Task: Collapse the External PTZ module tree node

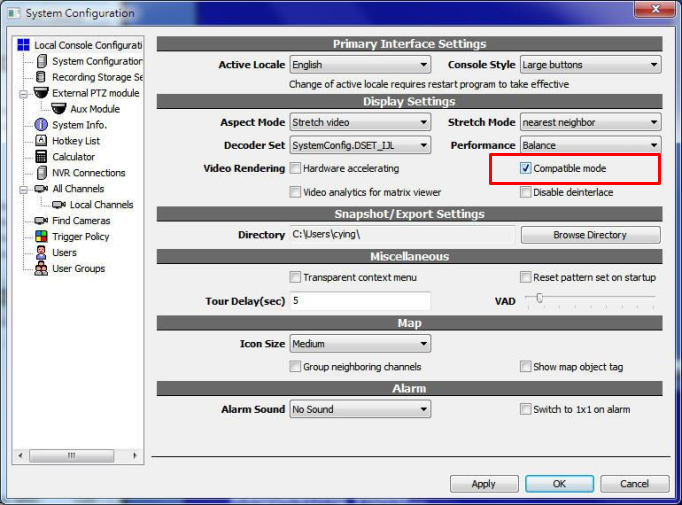Action: click(x=24, y=94)
